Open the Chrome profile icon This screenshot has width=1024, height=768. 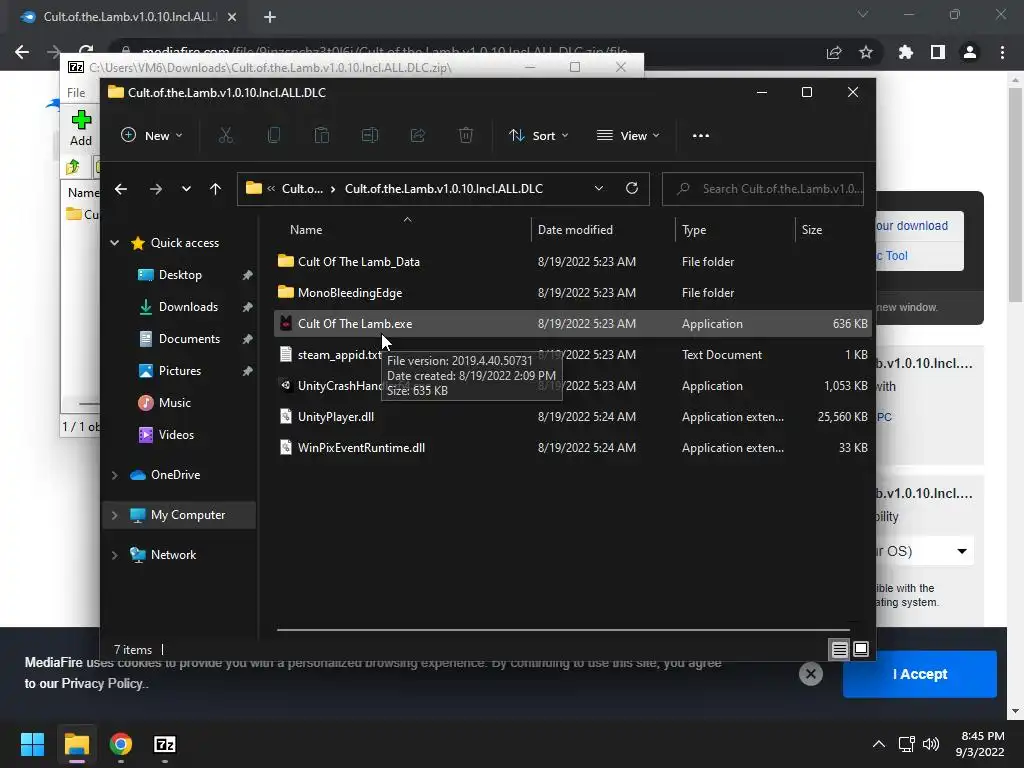click(x=970, y=52)
